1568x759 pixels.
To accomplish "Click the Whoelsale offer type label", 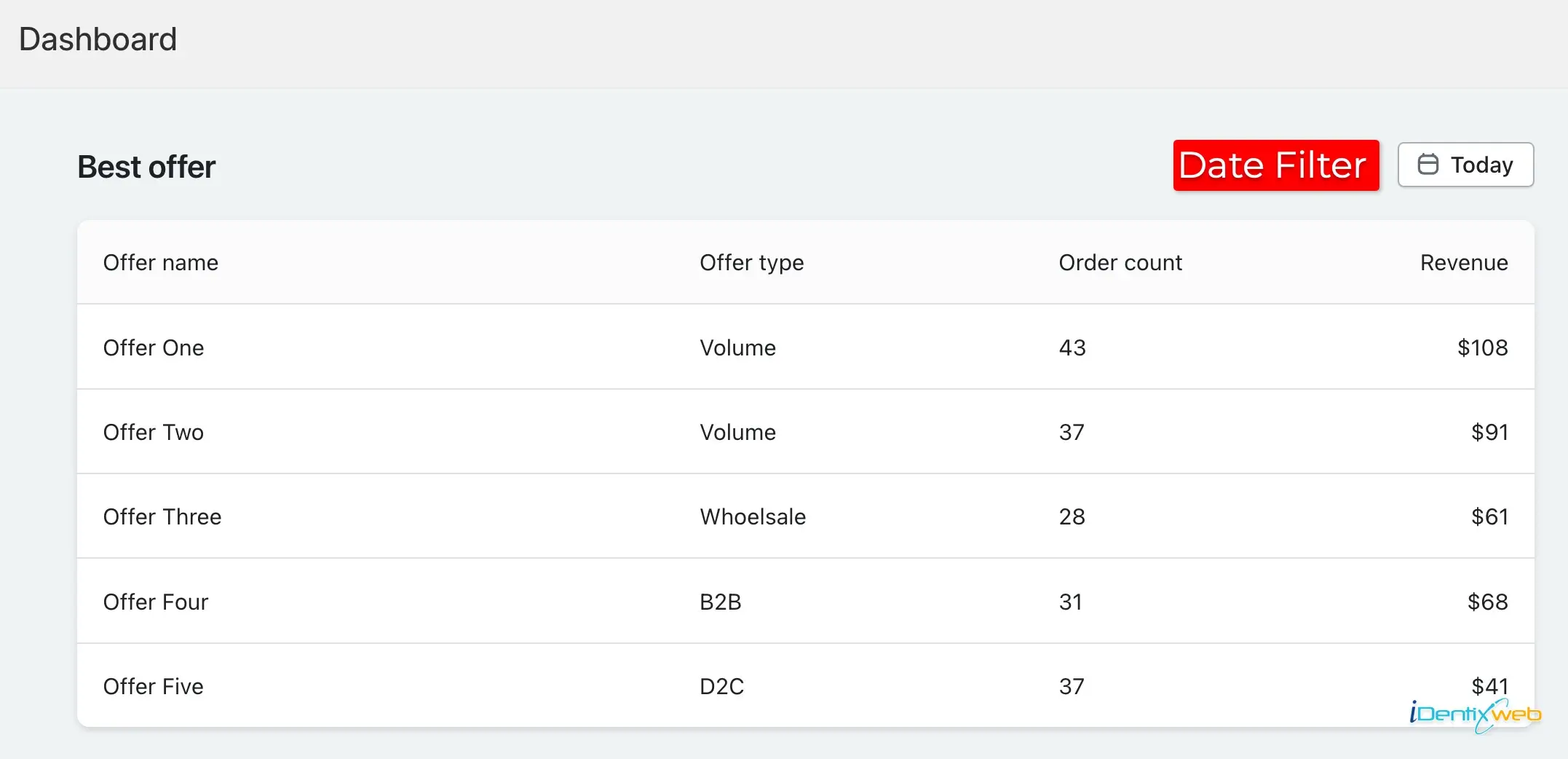I will pos(752,516).
